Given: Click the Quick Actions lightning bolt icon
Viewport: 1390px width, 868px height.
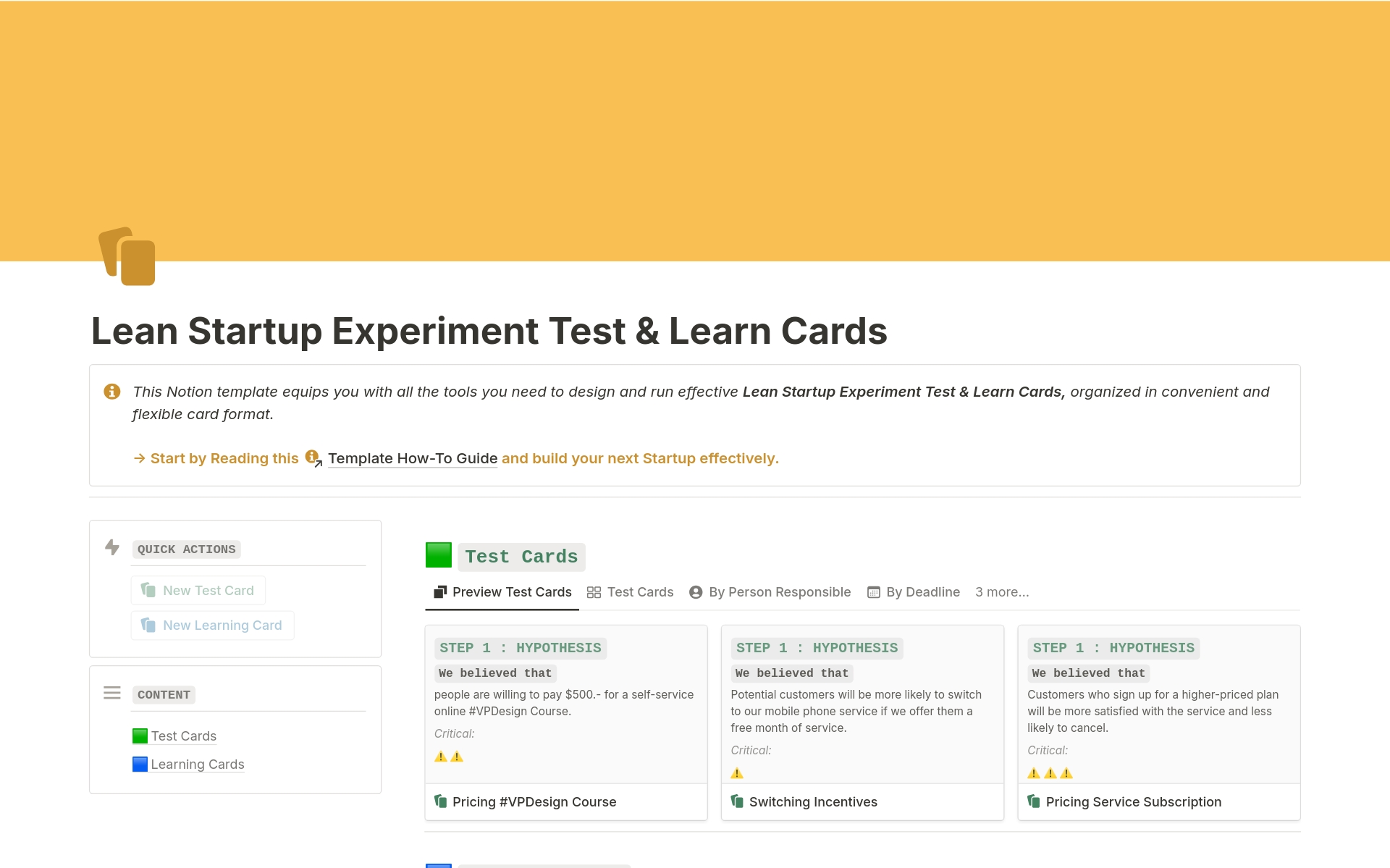Looking at the screenshot, I should point(113,548).
